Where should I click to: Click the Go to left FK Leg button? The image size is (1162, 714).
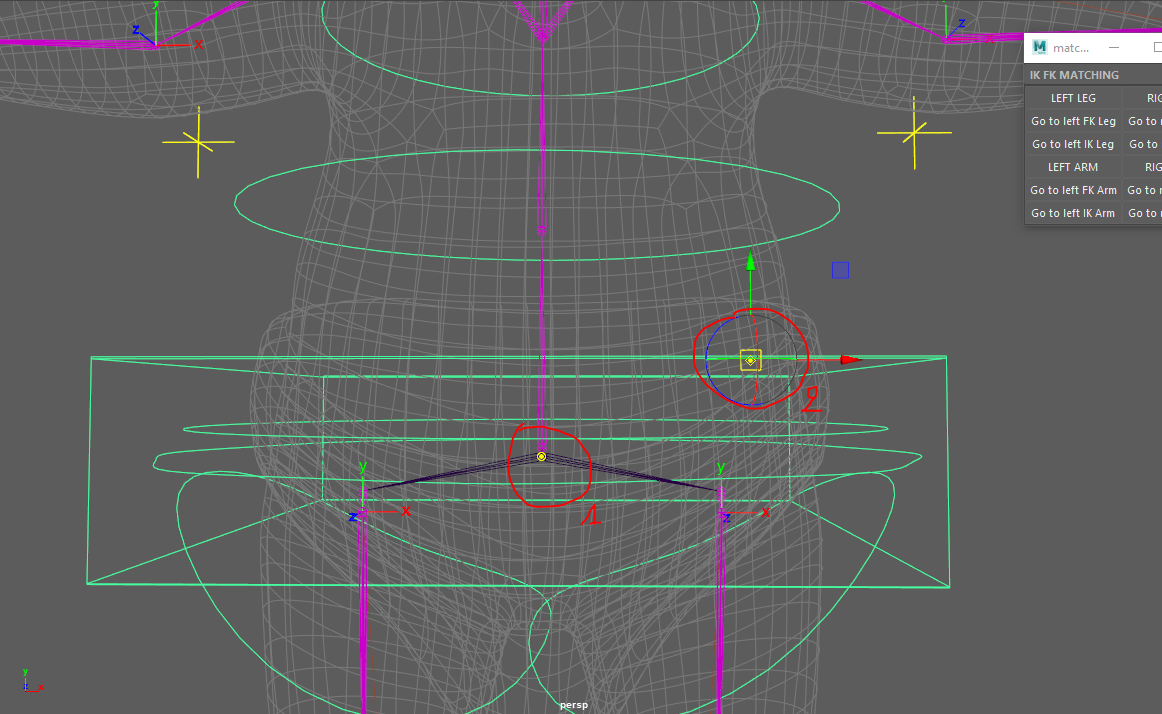pos(1073,121)
